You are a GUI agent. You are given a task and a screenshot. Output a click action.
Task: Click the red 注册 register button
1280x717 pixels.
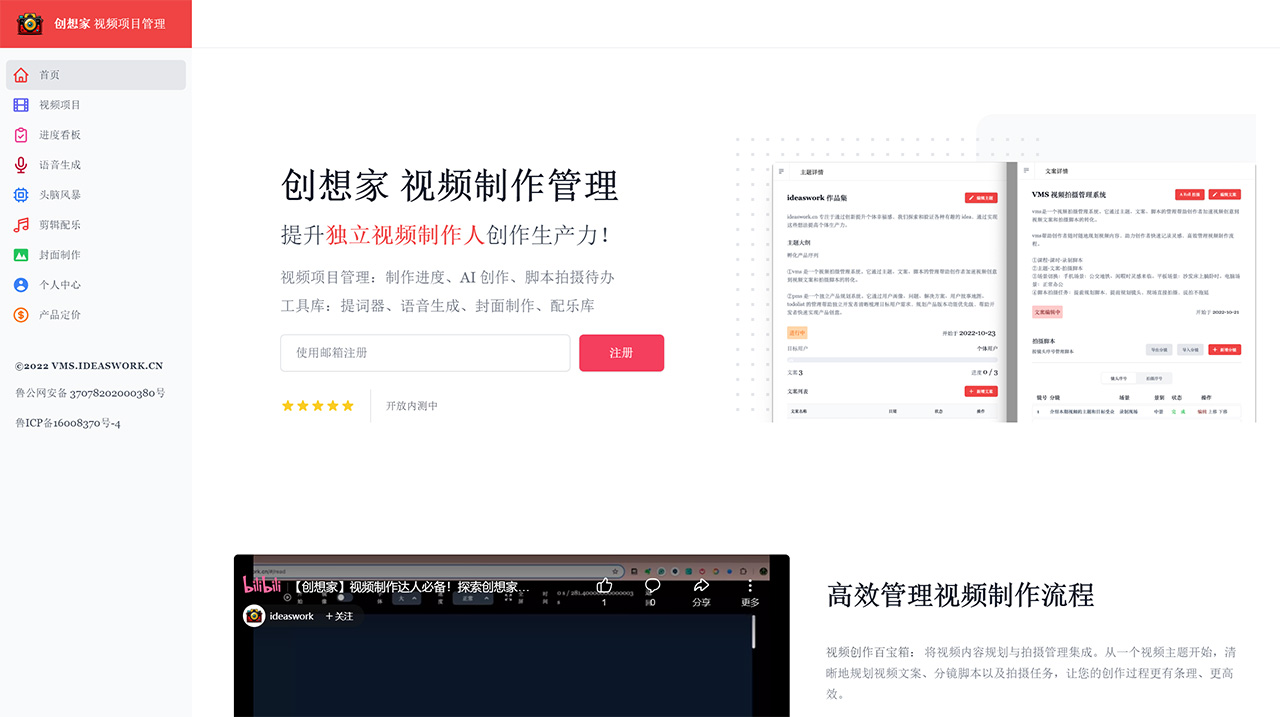tap(621, 353)
